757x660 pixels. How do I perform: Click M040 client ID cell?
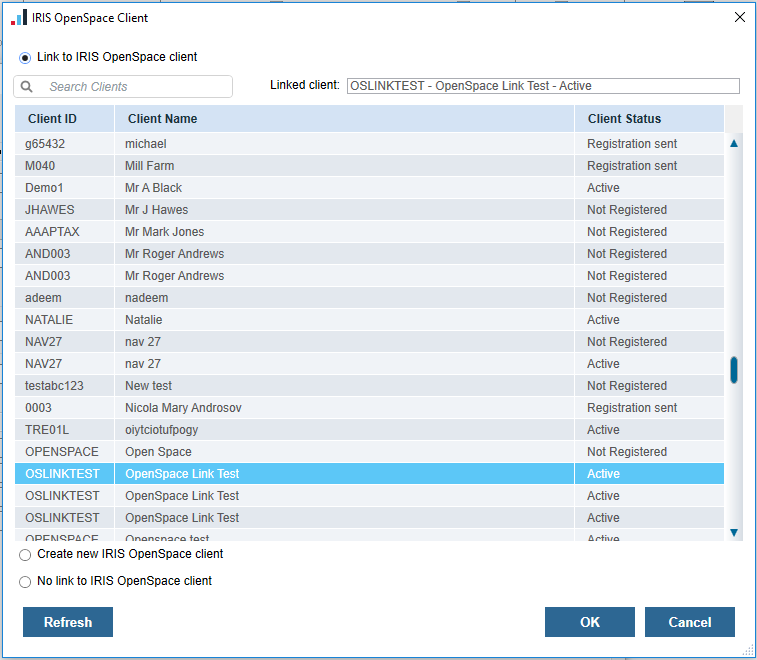tap(65, 166)
